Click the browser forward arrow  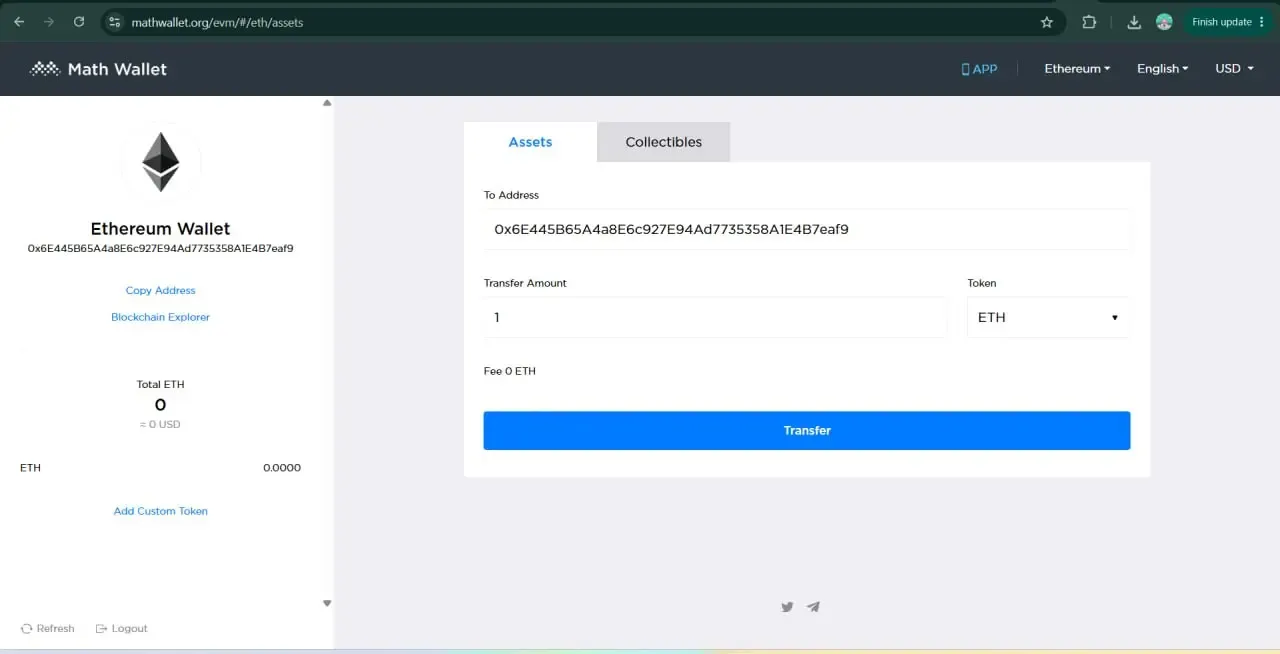coord(49,22)
